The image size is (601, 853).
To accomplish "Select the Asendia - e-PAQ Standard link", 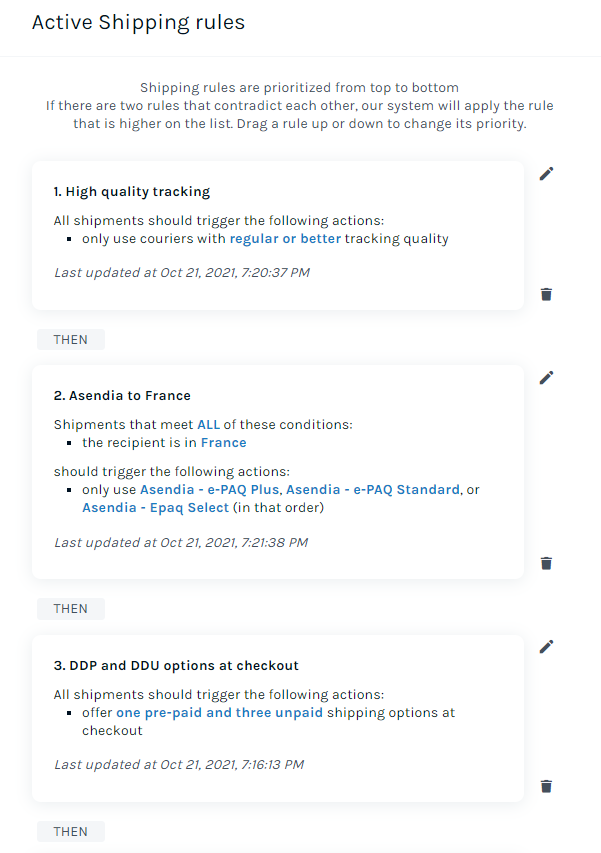I will [x=373, y=490].
